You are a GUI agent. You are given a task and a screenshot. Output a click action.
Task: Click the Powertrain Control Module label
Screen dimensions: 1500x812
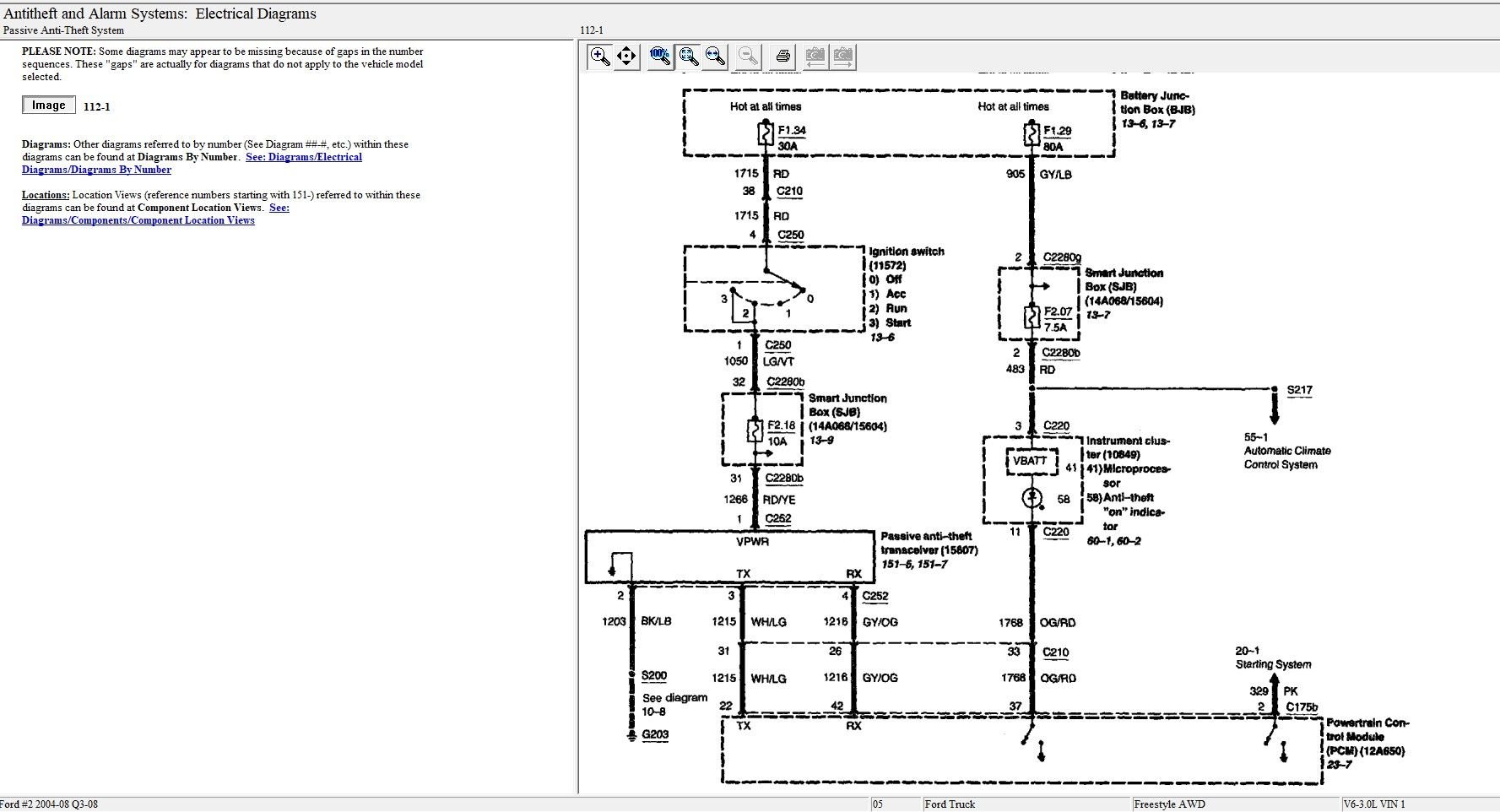(x=1367, y=736)
